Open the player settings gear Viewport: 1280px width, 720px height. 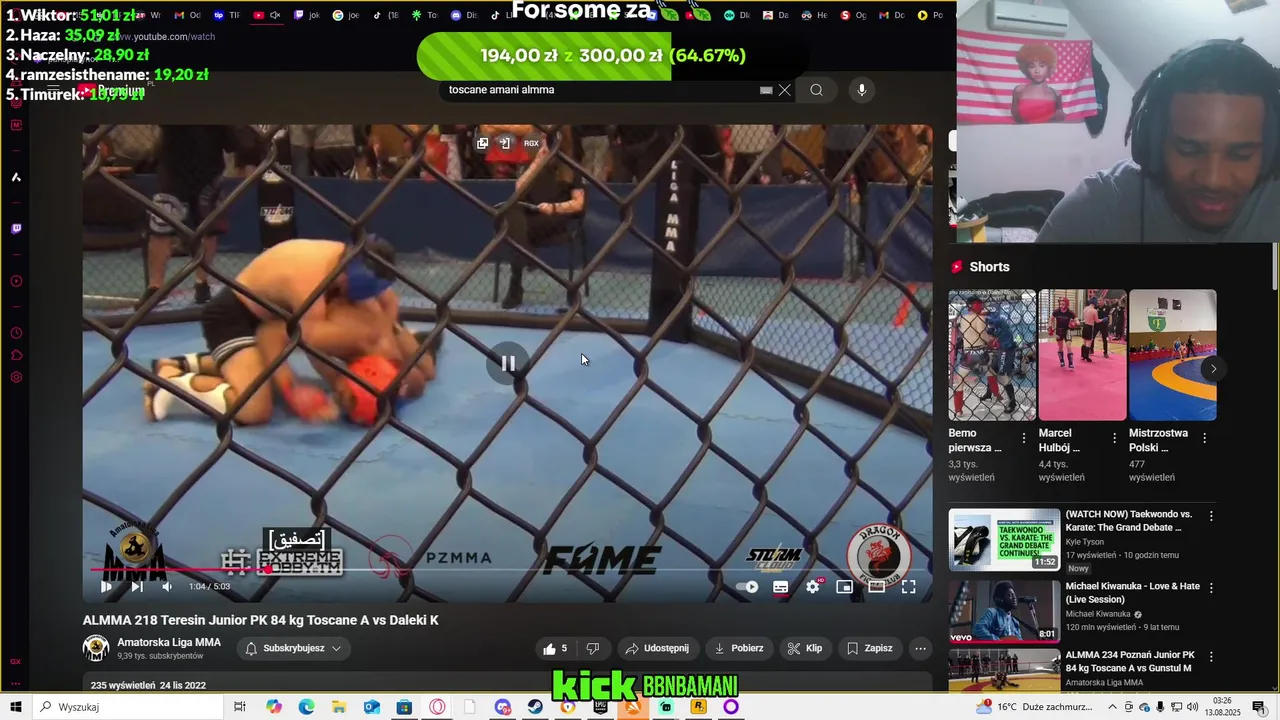[x=813, y=587]
